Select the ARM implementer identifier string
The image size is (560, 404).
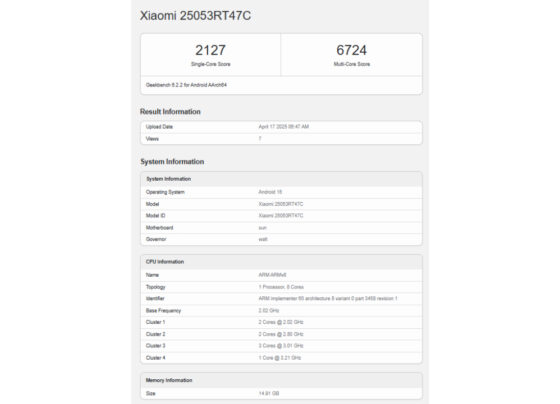tap(328, 299)
